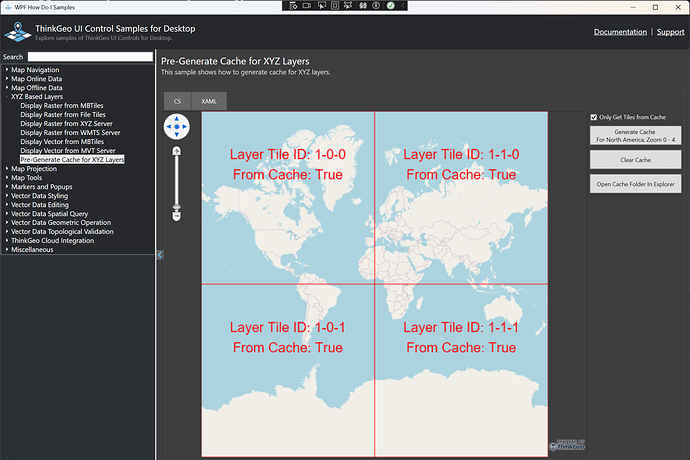Click the zoom out button below the slider
The width and height of the screenshot is (690, 460).
click(x=176, y=216)
